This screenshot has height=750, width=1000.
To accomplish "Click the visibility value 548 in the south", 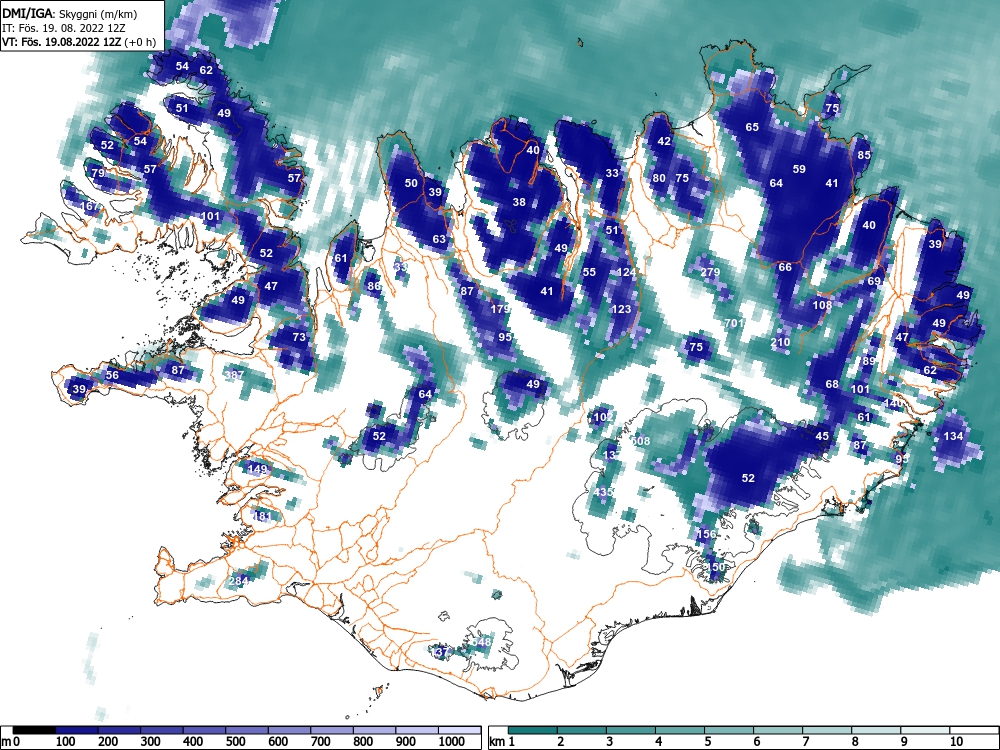I will pos(482,642).
